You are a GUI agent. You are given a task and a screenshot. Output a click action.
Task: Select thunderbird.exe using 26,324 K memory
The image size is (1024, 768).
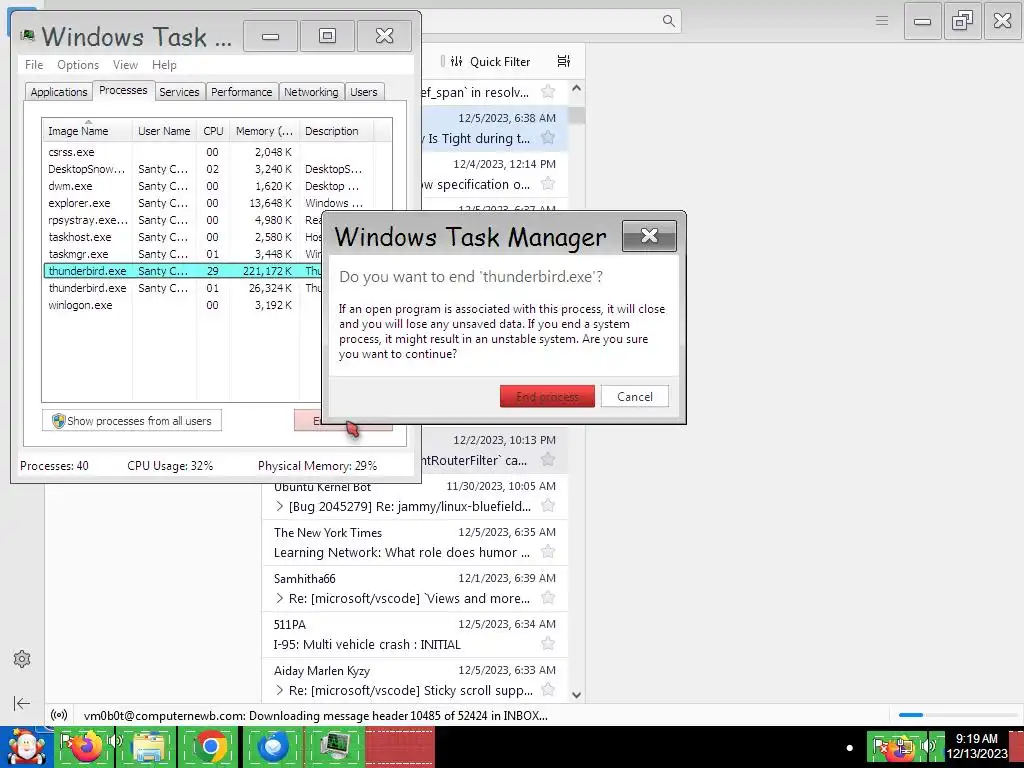pyautogui.click(x=183, y=288)
